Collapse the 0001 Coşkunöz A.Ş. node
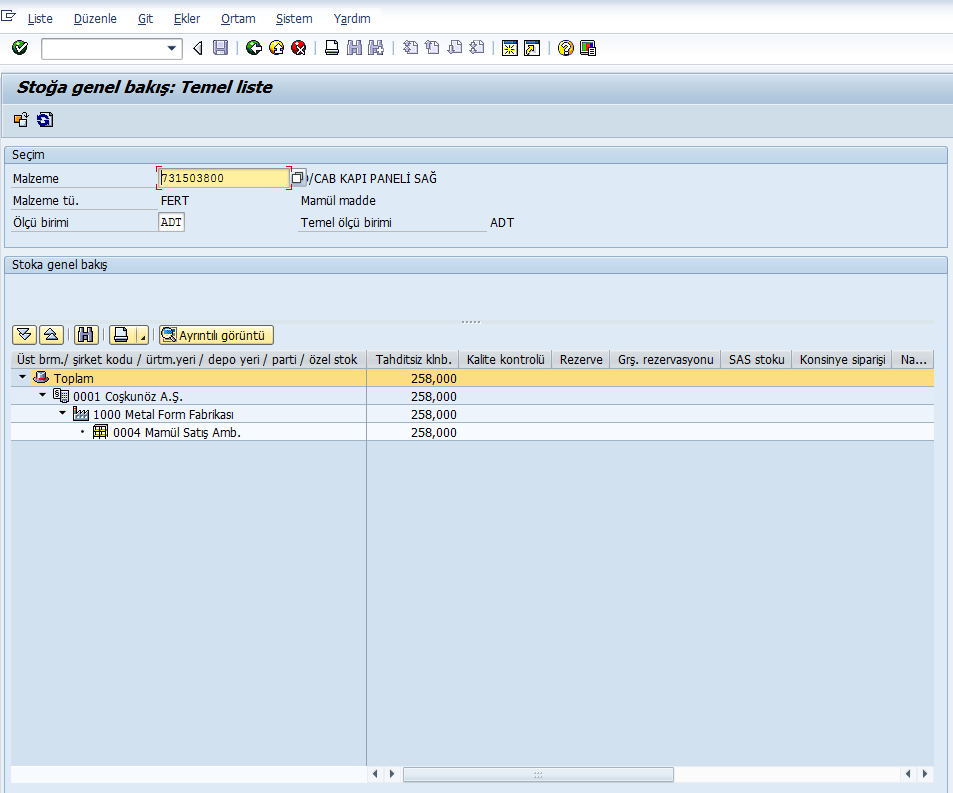This screenshot has width=953, height=793. click(x=42, y=395)
